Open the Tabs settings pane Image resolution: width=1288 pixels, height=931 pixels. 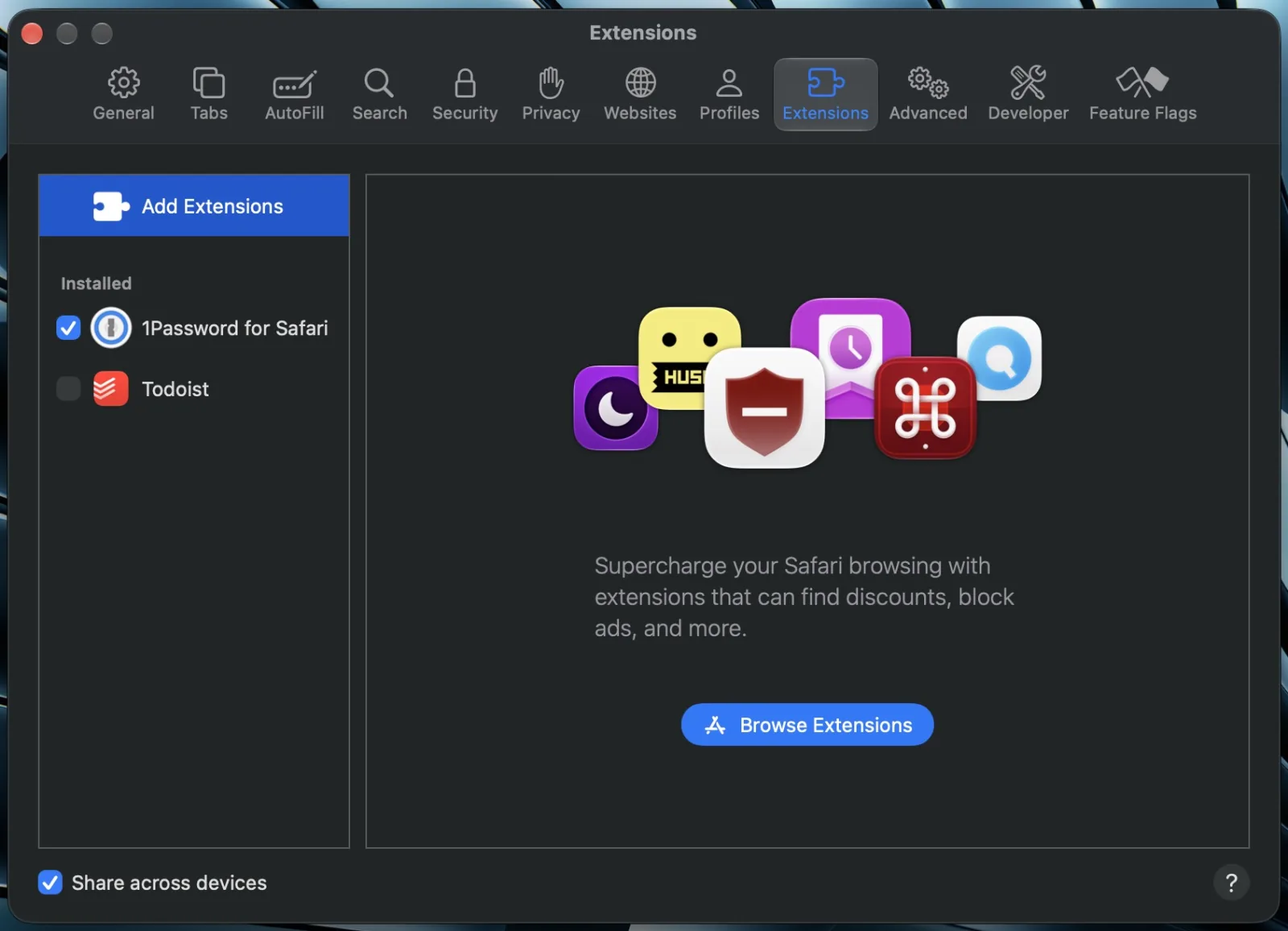coord(208,94)
